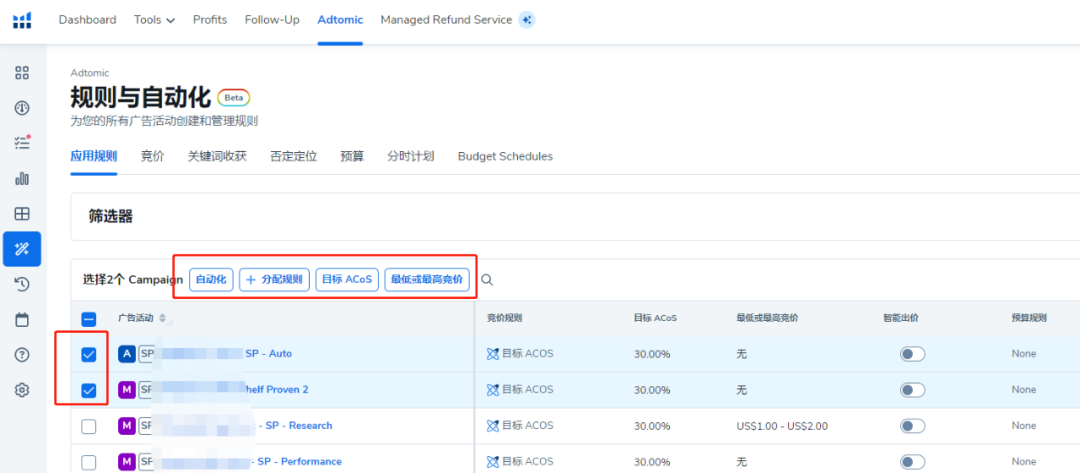Click the sort arrows on 广告活动 column

coord(163,318)
